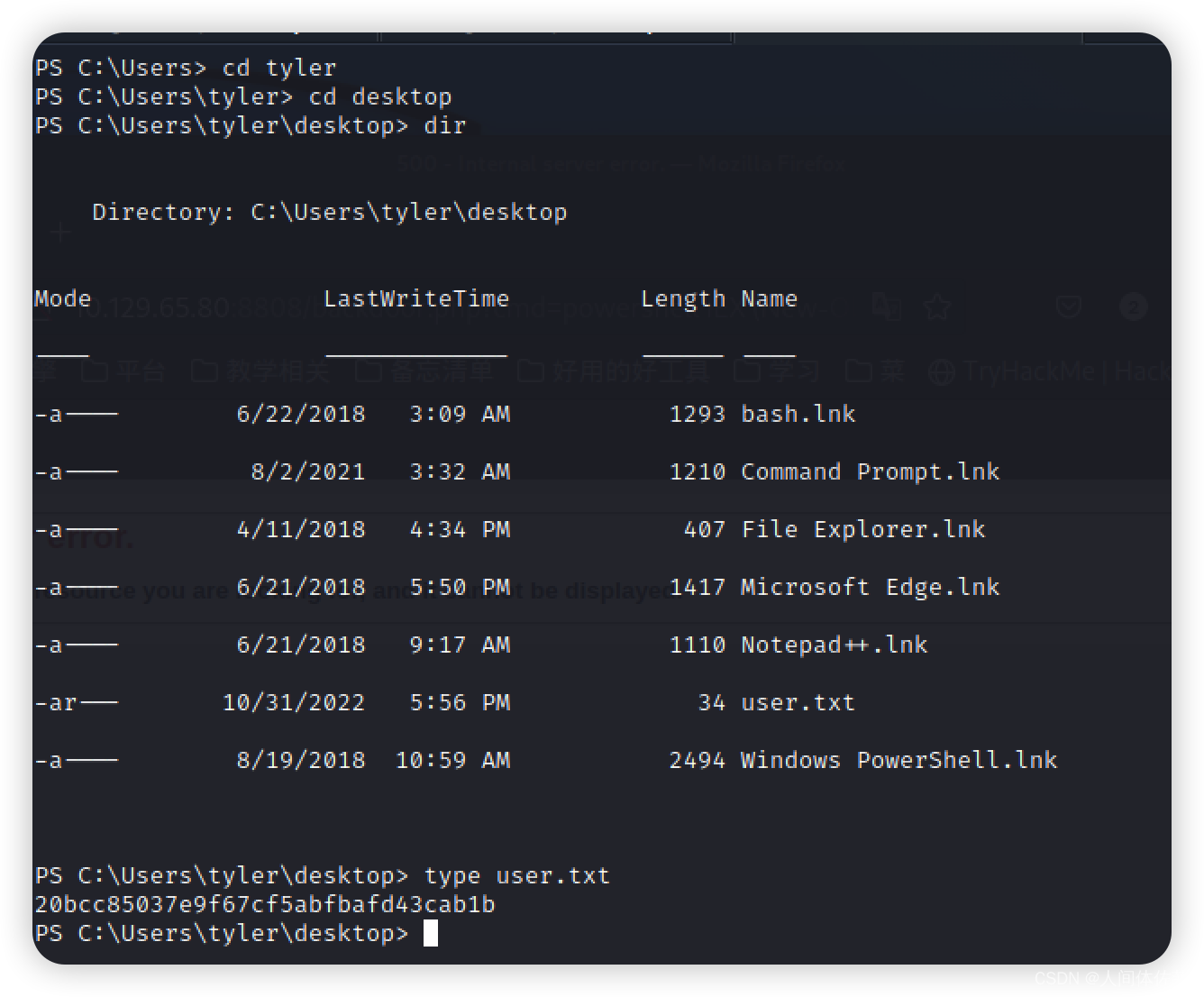Click the 'dir' command text
The width and height of the screenshot is (1204, 997).
click(445, 125)
